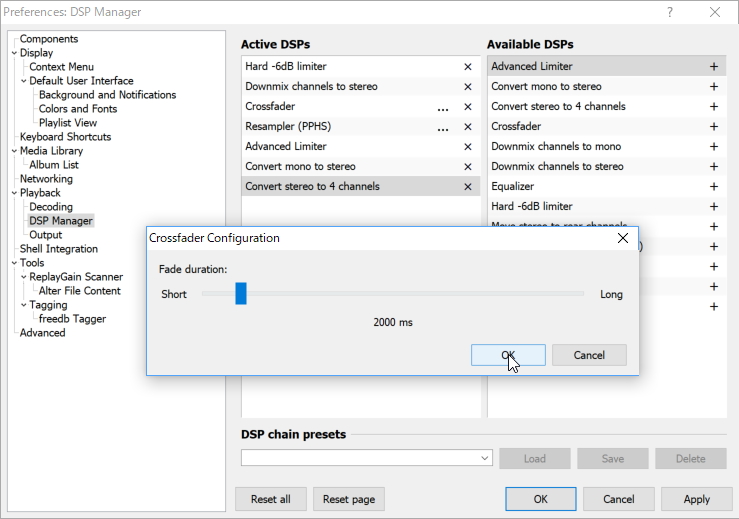Confirm Crossfader Configuration with OK

508,355
